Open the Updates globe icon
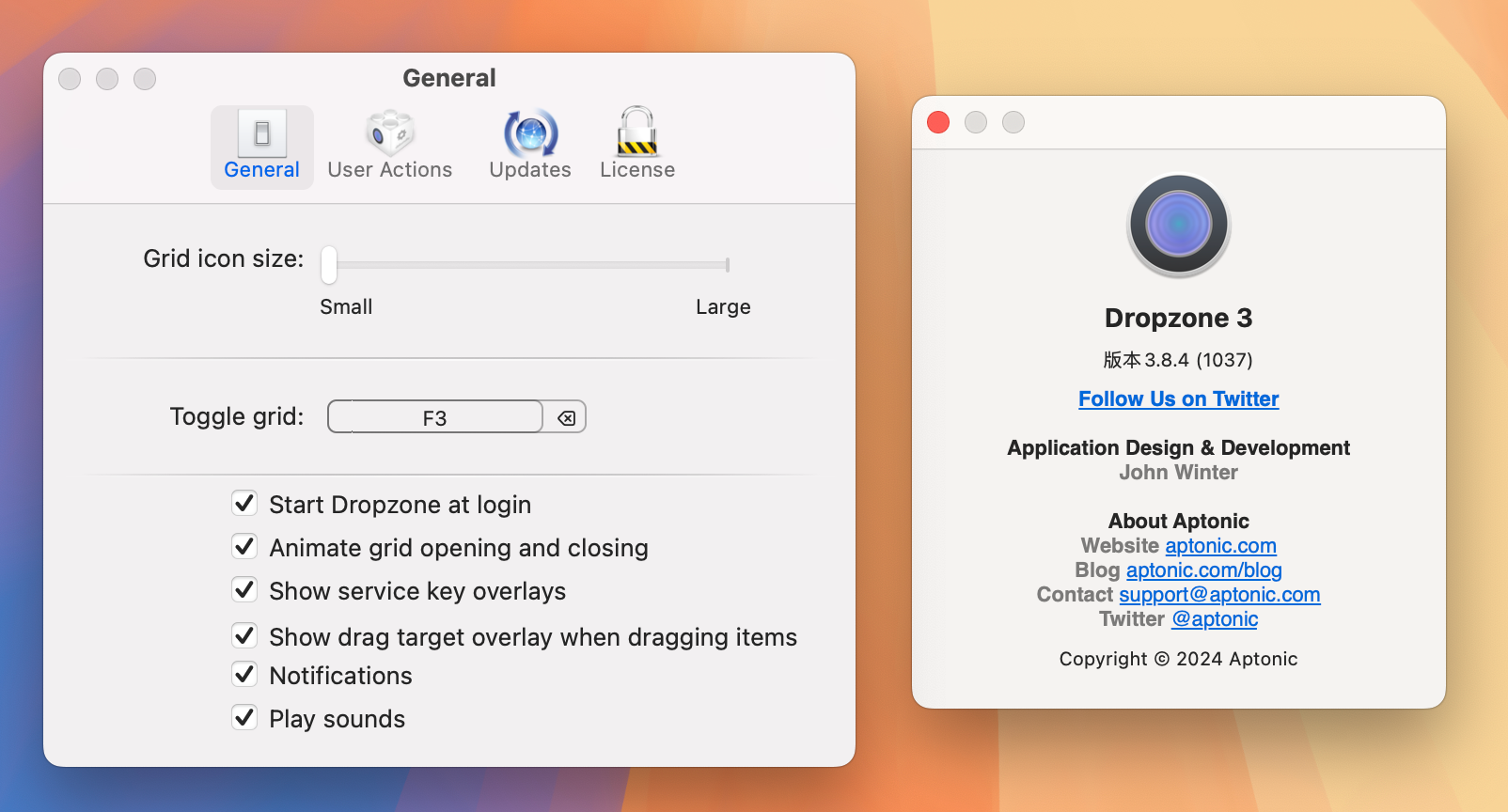The height and width of the screenshot is (812, 1508). 530,133
